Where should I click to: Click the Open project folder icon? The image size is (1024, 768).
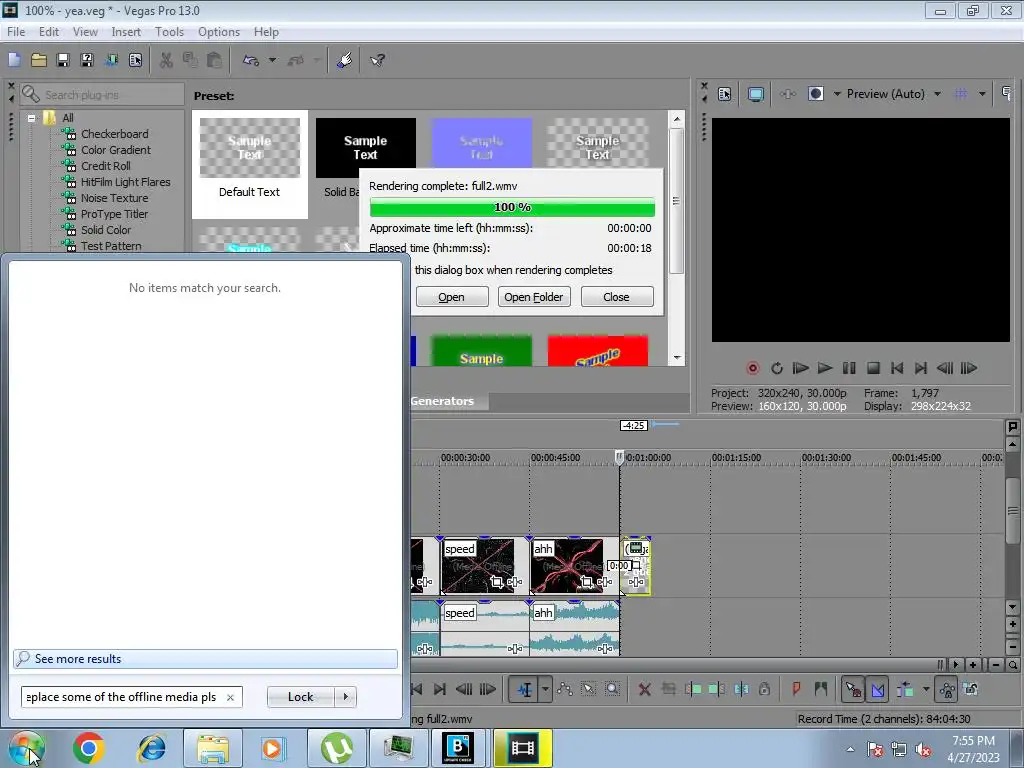click(39, 61)
